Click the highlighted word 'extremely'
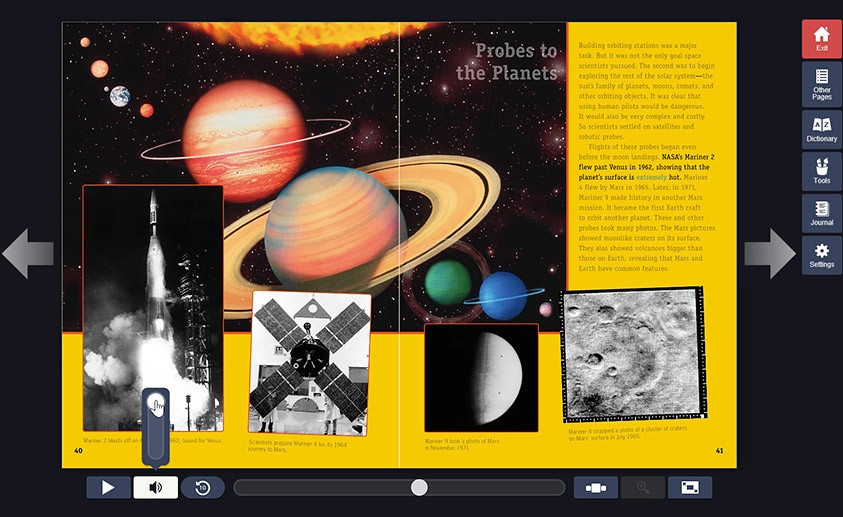 (651, 177)
